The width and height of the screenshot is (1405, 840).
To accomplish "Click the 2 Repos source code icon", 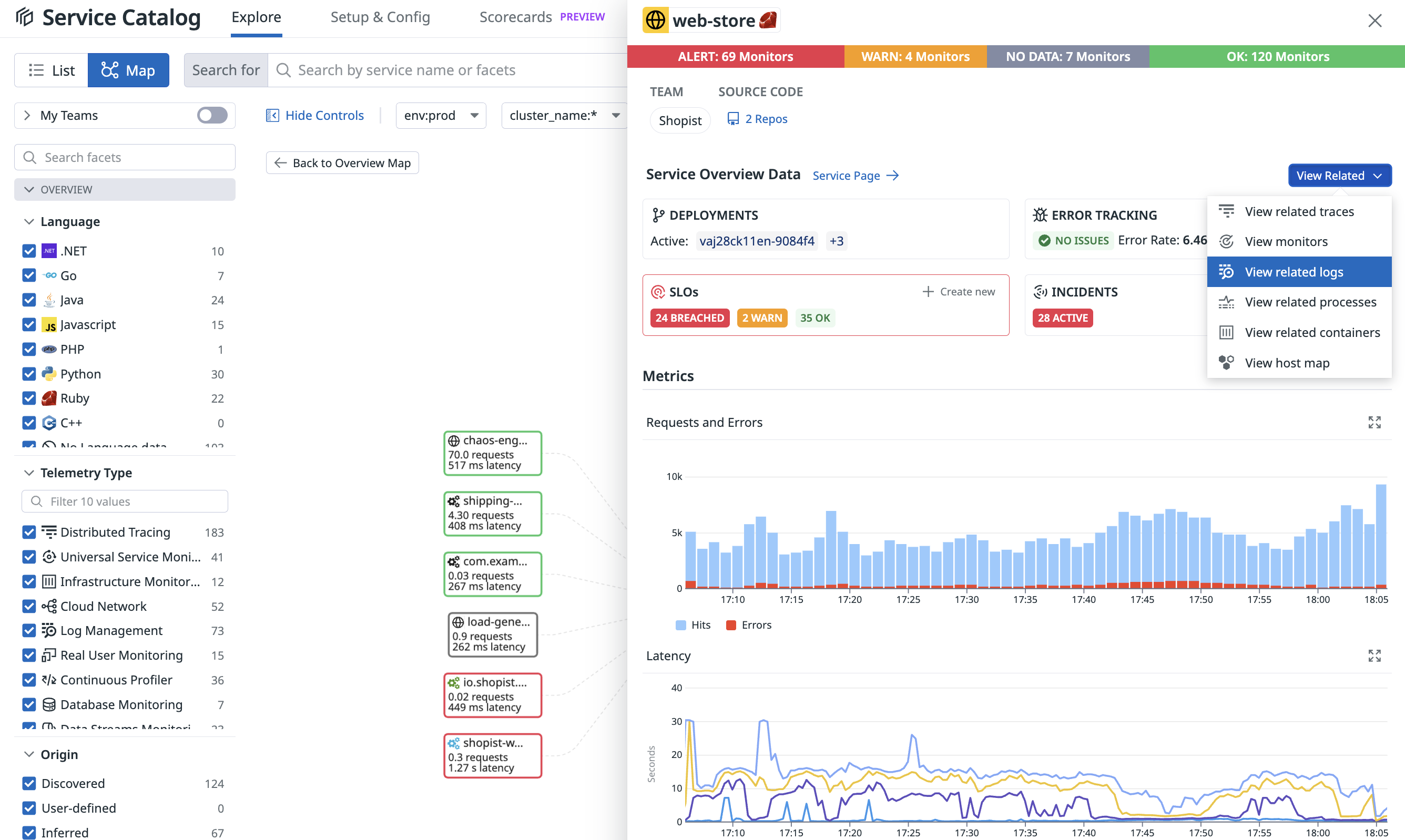I will point(732,119).
